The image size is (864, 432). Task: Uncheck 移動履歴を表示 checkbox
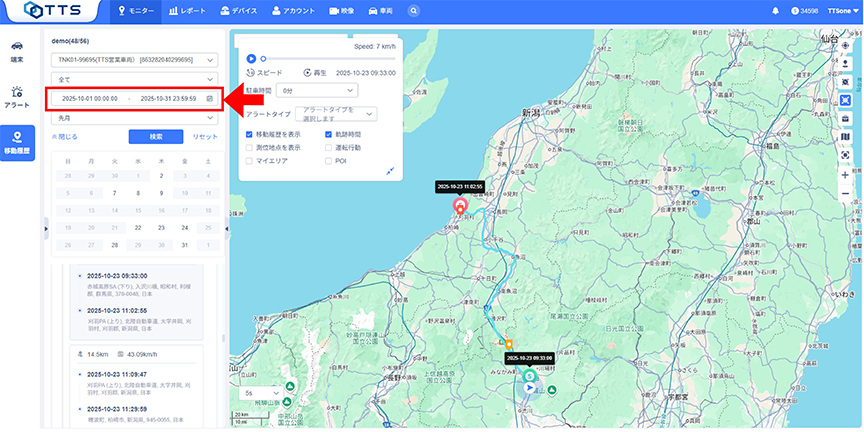[249, 133]
